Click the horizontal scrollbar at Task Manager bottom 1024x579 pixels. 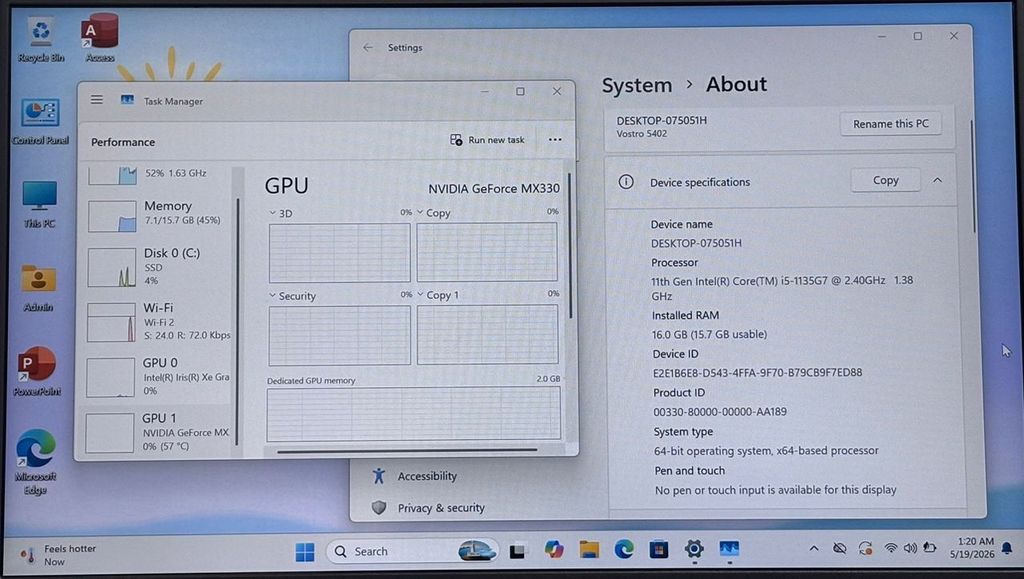coord(407,450)
